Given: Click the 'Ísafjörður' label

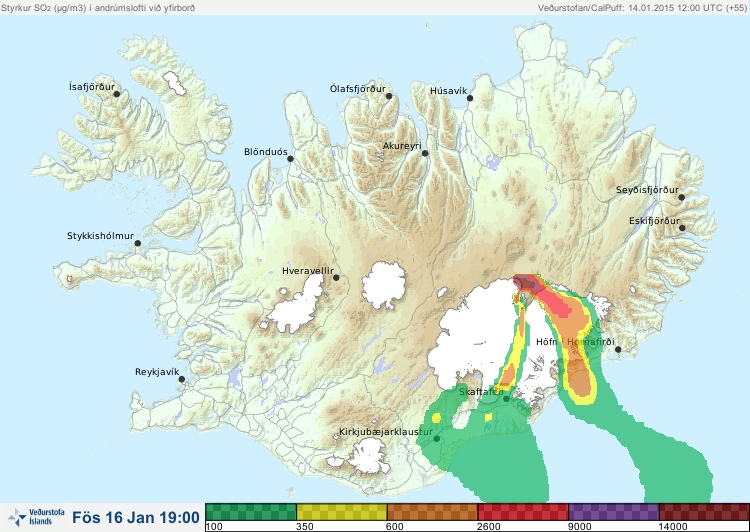Looking at the screenshot, I should [92, 87].
